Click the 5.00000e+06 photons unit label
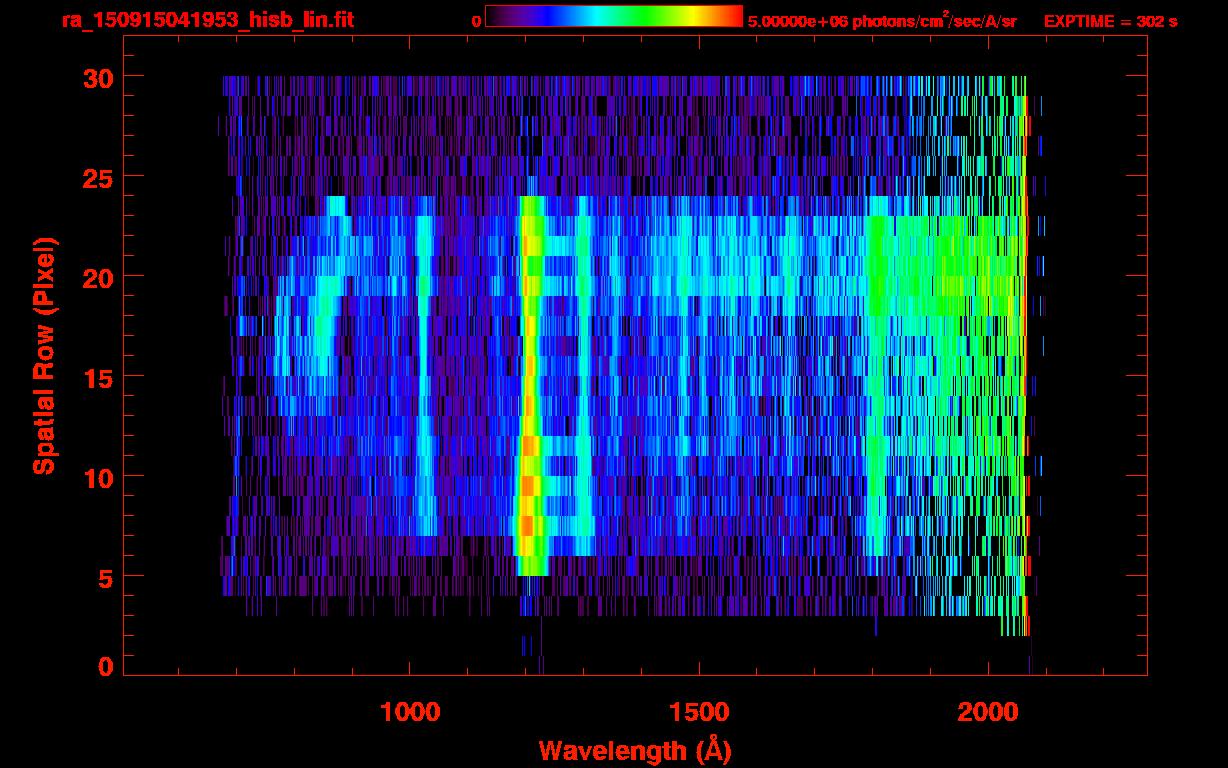The image size is (1228, 768). 882,20
